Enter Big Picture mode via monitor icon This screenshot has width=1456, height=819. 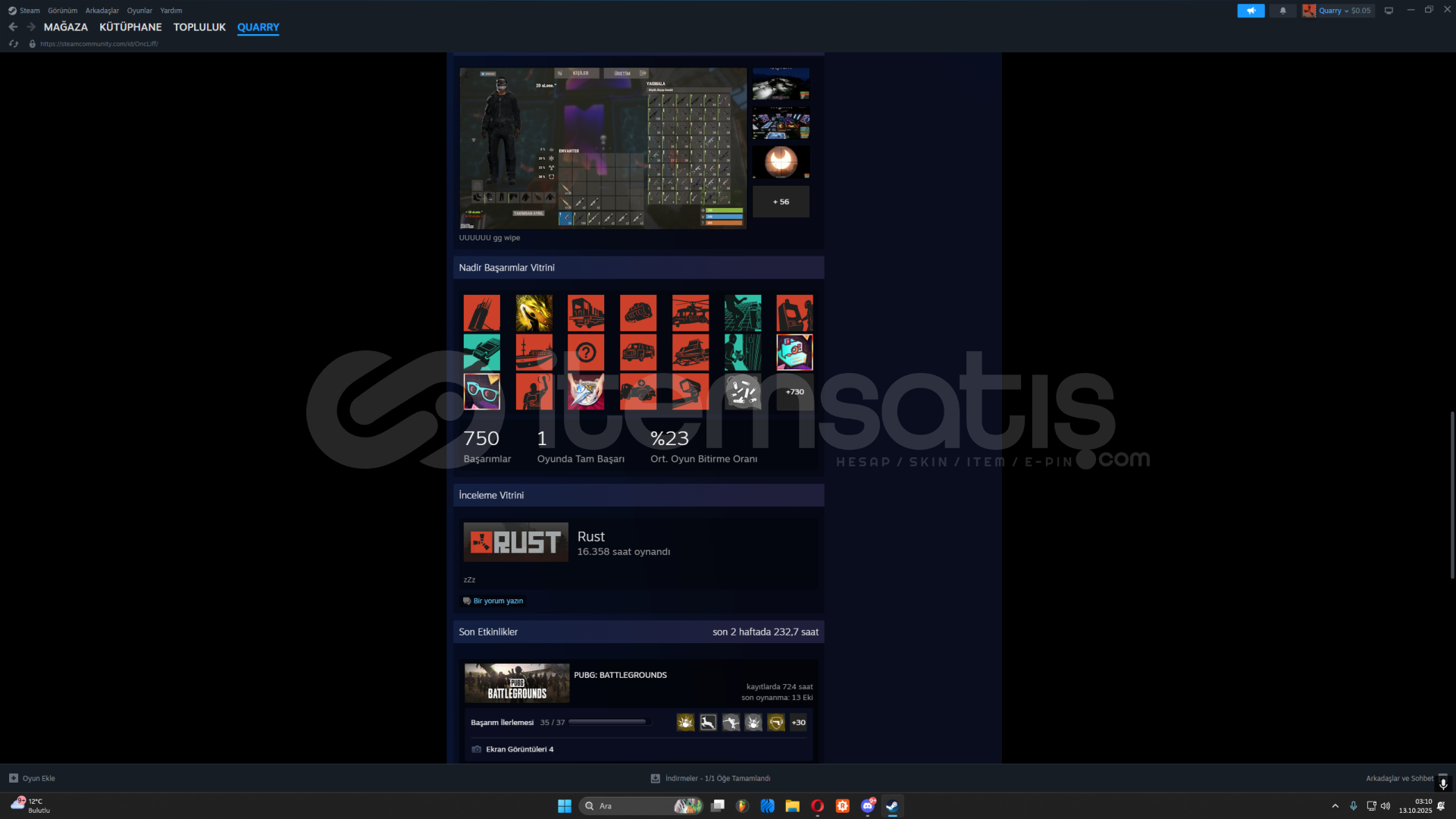(x=1389, y=11)
